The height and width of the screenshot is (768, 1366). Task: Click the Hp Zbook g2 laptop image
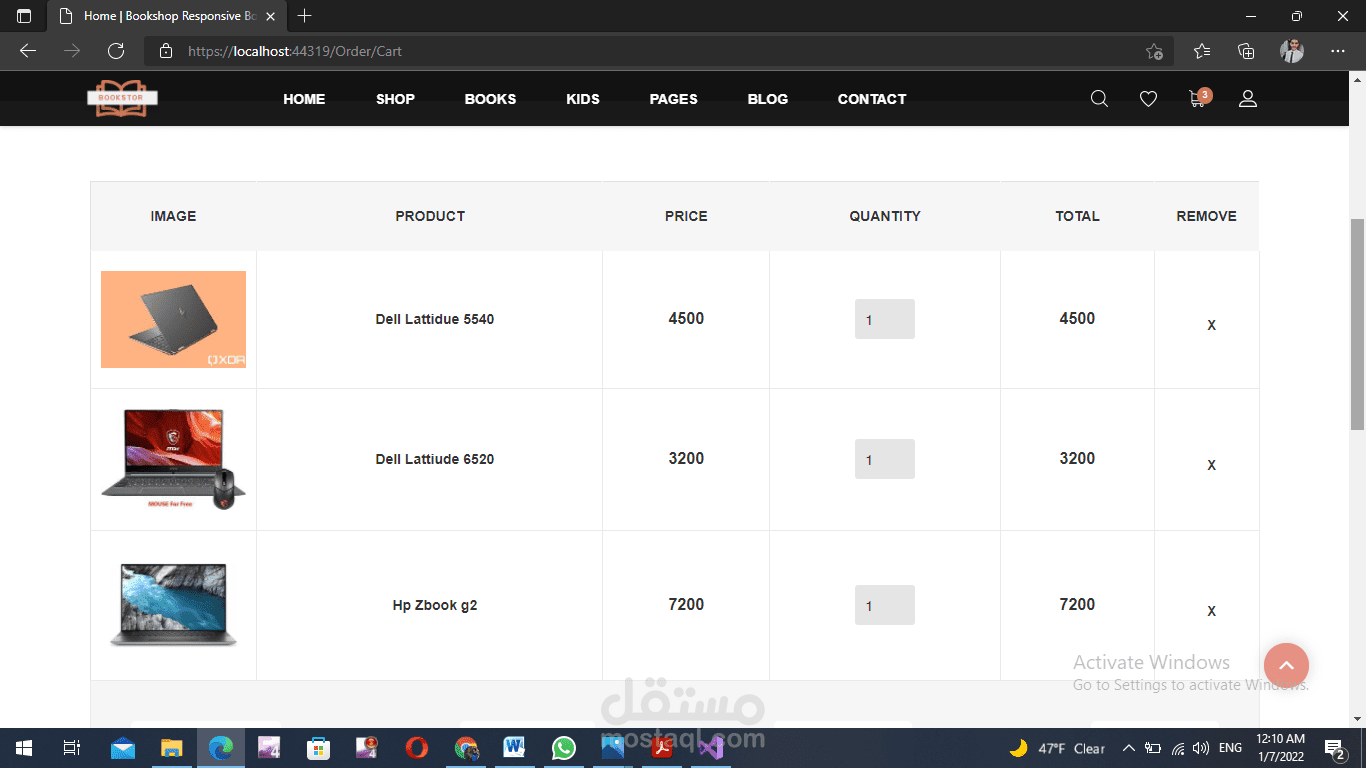(x=173, y=605)
